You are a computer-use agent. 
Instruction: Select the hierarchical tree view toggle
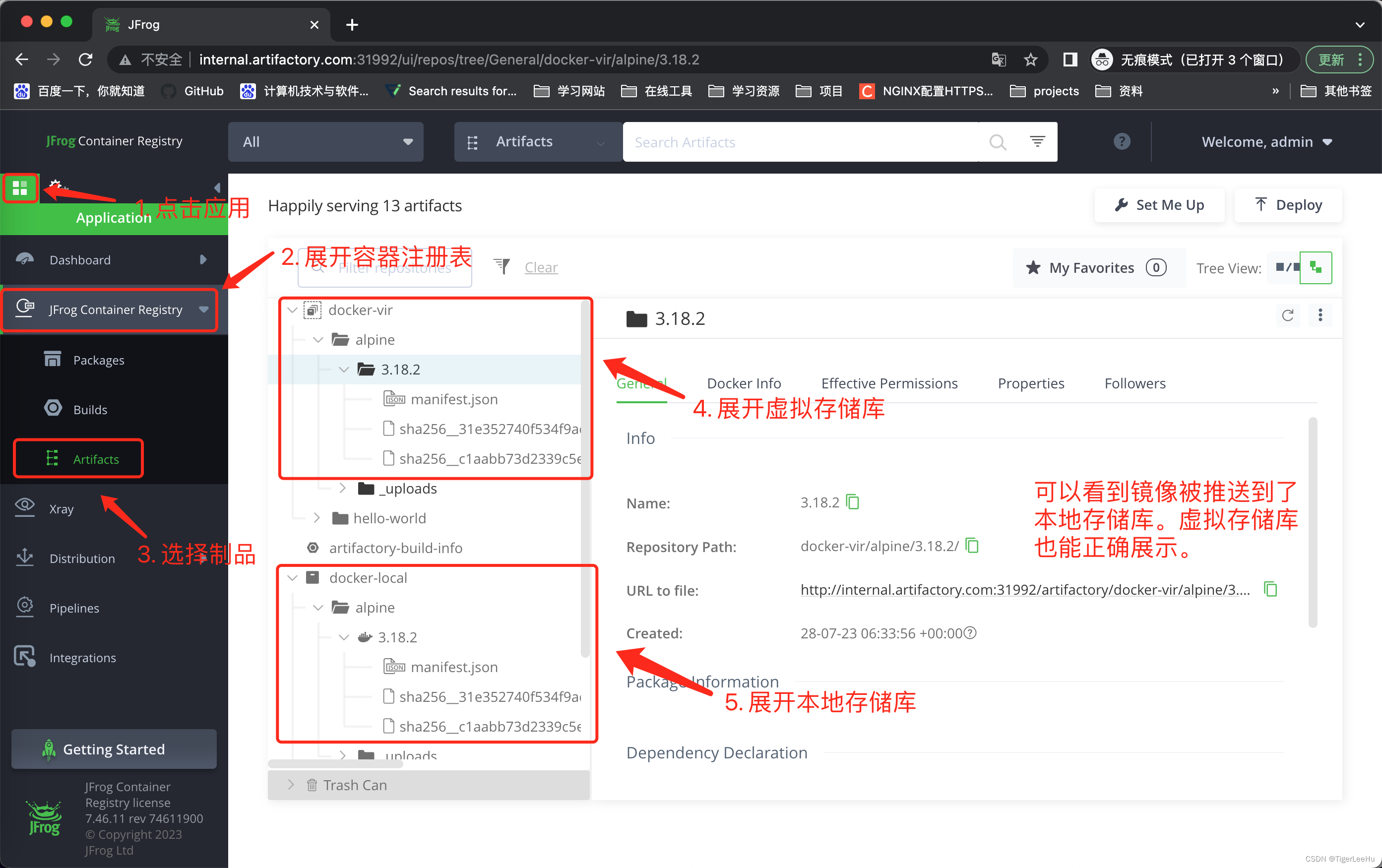[1316, 267]
